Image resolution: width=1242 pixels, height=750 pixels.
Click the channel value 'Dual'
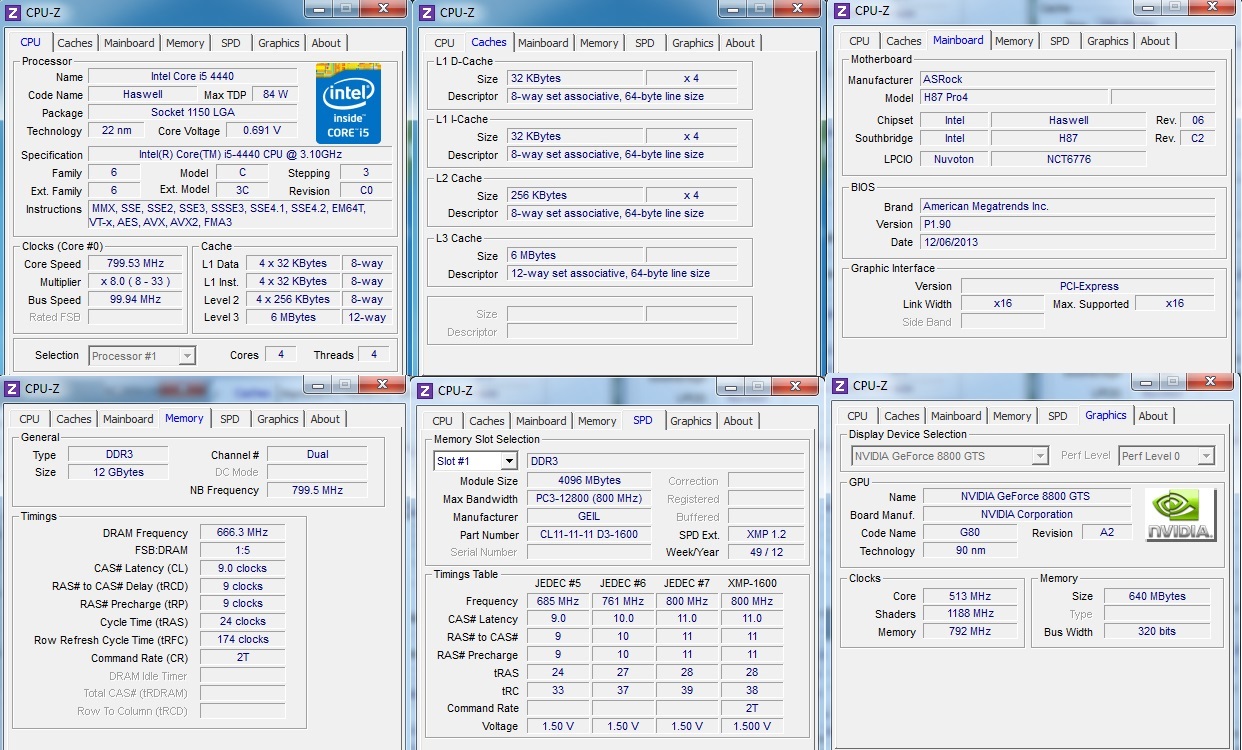point(317,455)
